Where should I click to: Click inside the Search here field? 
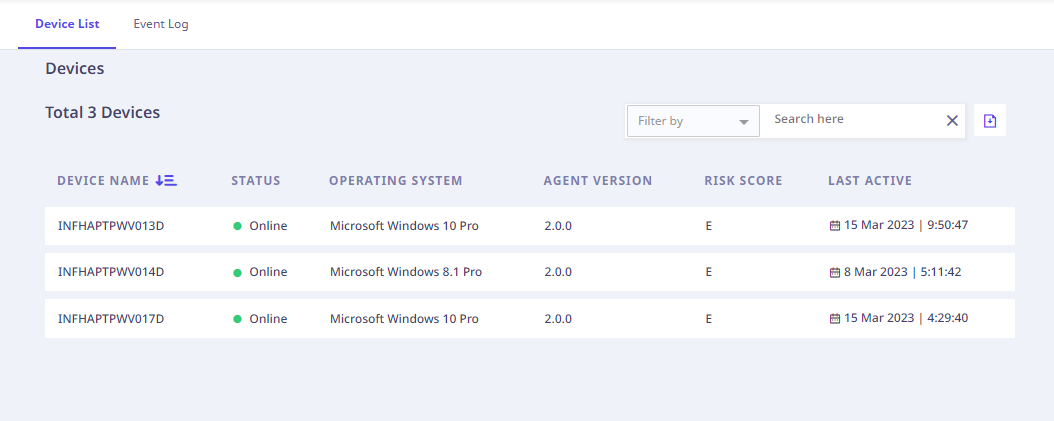click(x=850, y=119)
